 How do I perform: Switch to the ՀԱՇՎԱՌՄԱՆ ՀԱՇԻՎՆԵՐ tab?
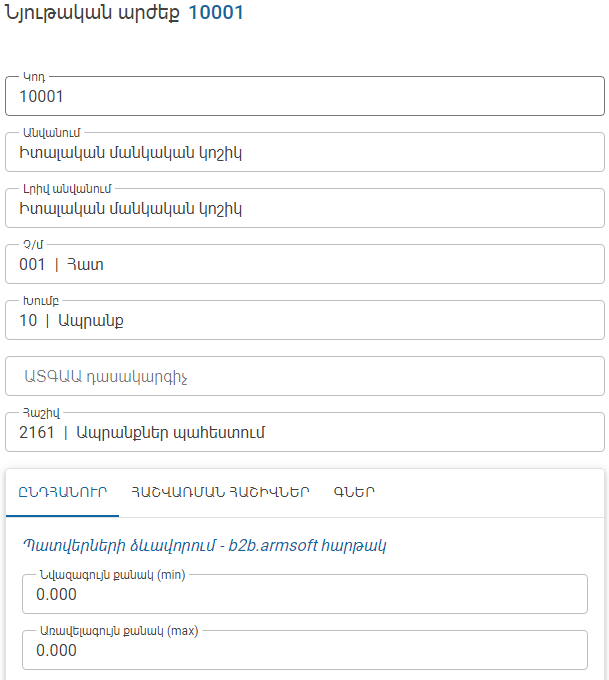[x=220, y=492]
